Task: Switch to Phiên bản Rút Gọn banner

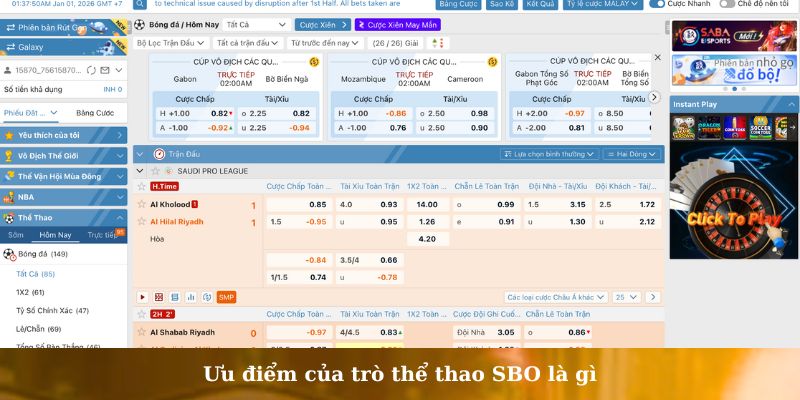Action: pos(64,28)
